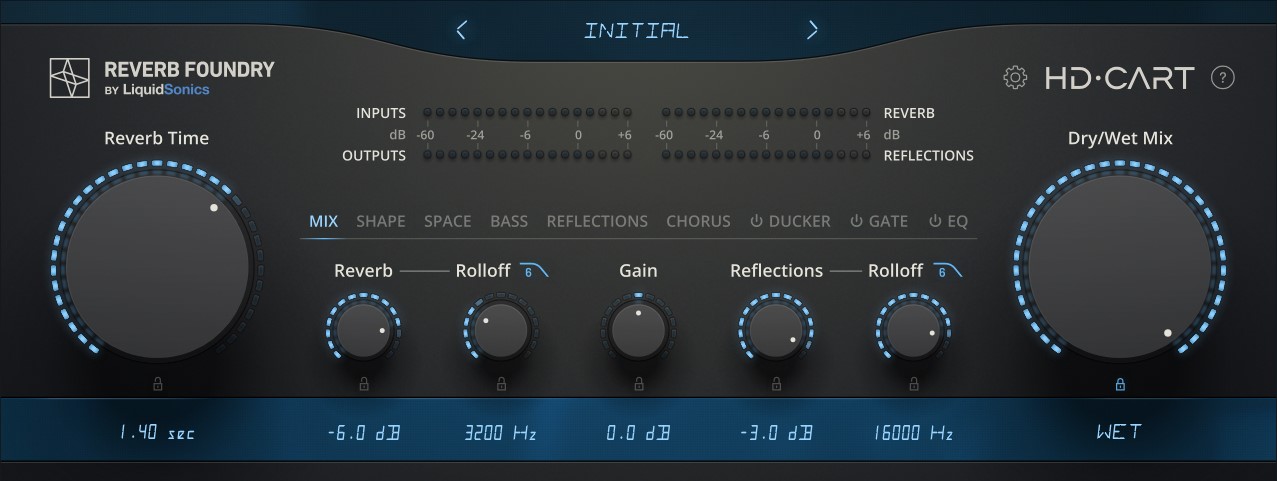This screenshot has height=481, width=1277.
Task: Click the -3.0 dB reflections value
Action: 776,433
